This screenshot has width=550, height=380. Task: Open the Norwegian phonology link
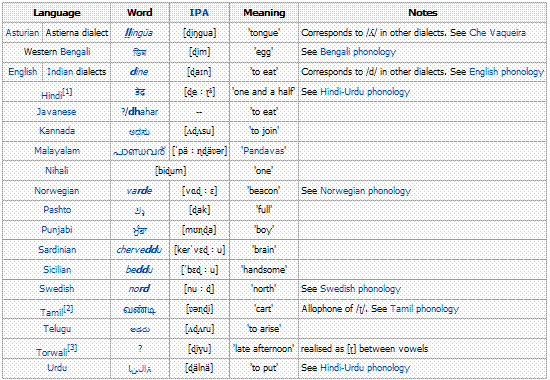365,191
